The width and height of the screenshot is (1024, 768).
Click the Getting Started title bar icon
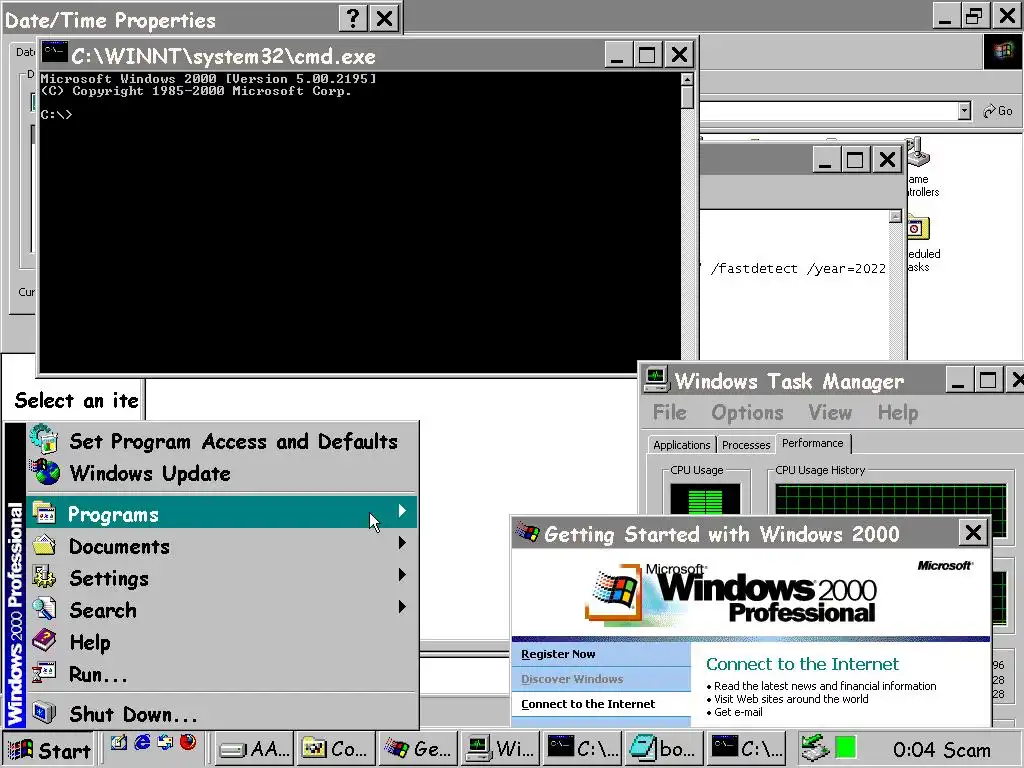(528, 533)
